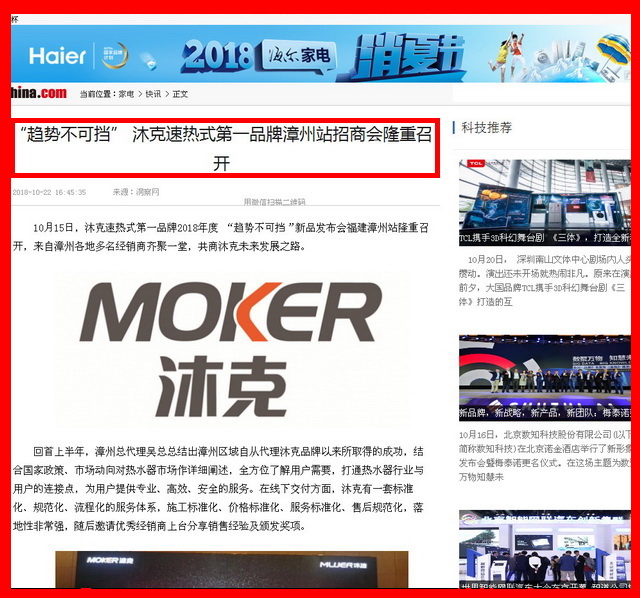
Task: Open the 新品牌，新战略，新产品 caption link
Action: click(544, 413)
